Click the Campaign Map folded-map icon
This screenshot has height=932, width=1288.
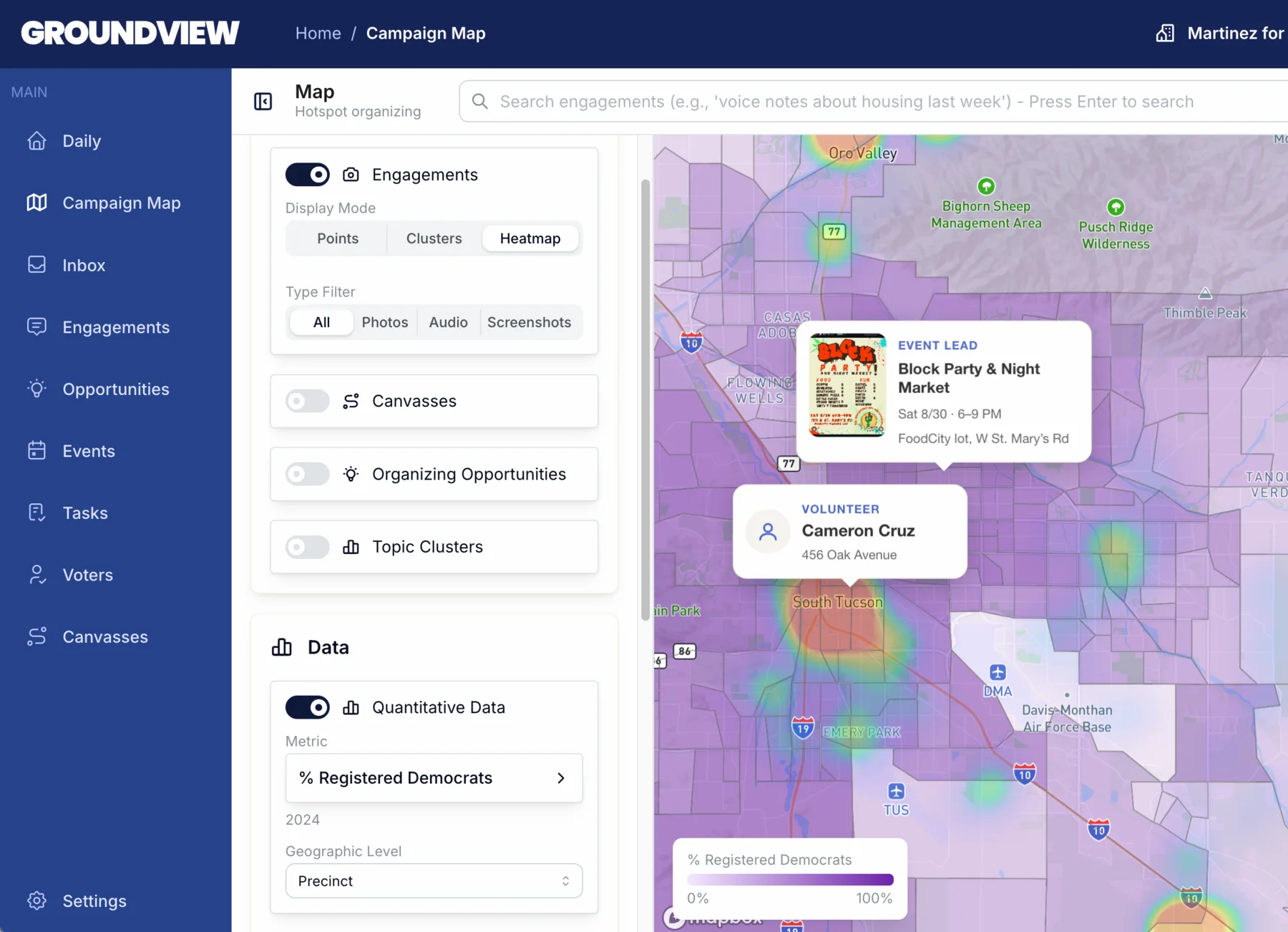coord(36,203)
